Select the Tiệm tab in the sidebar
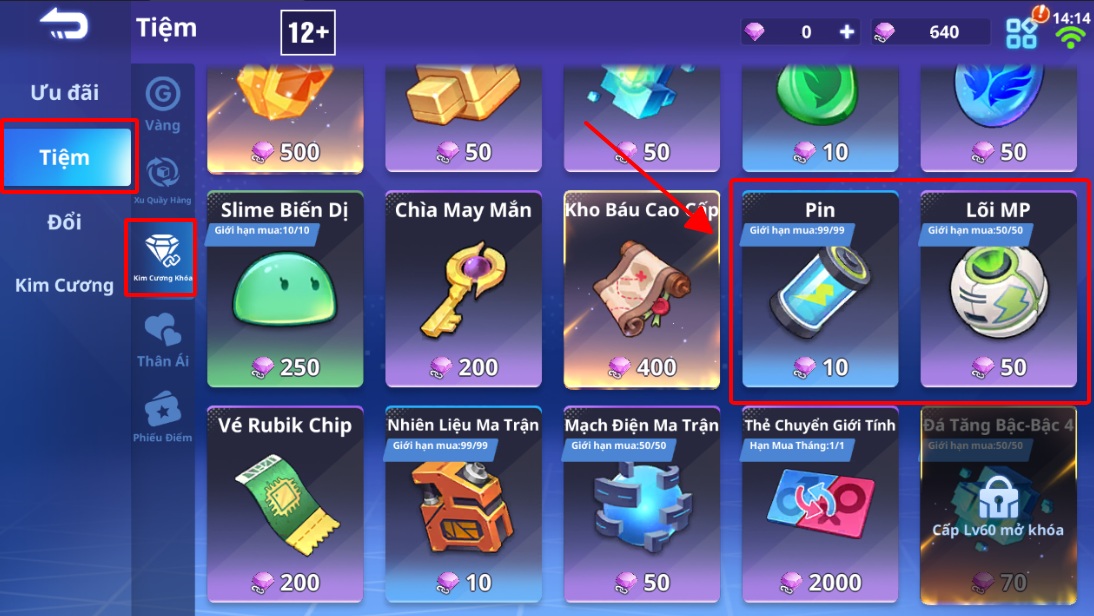 (67, 157)
